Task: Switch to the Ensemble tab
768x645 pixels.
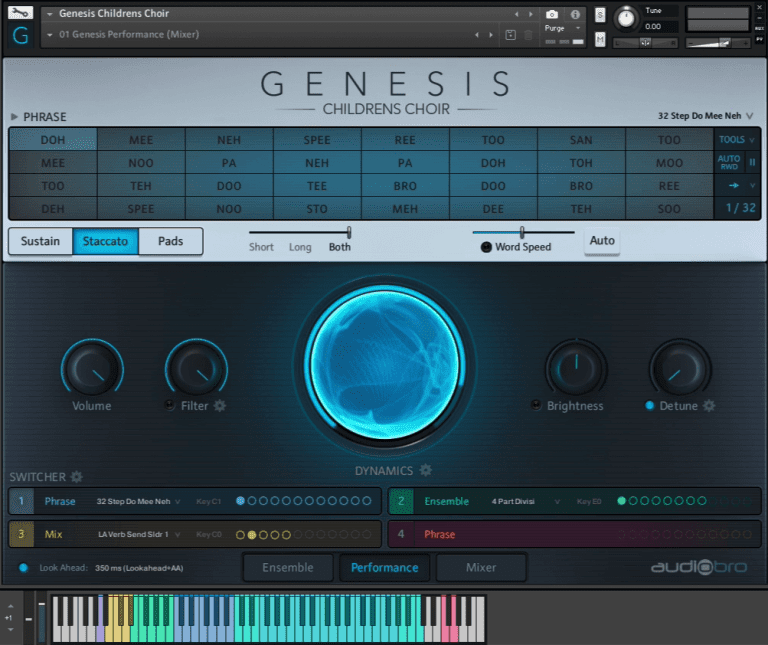Action: coord(288,567)
